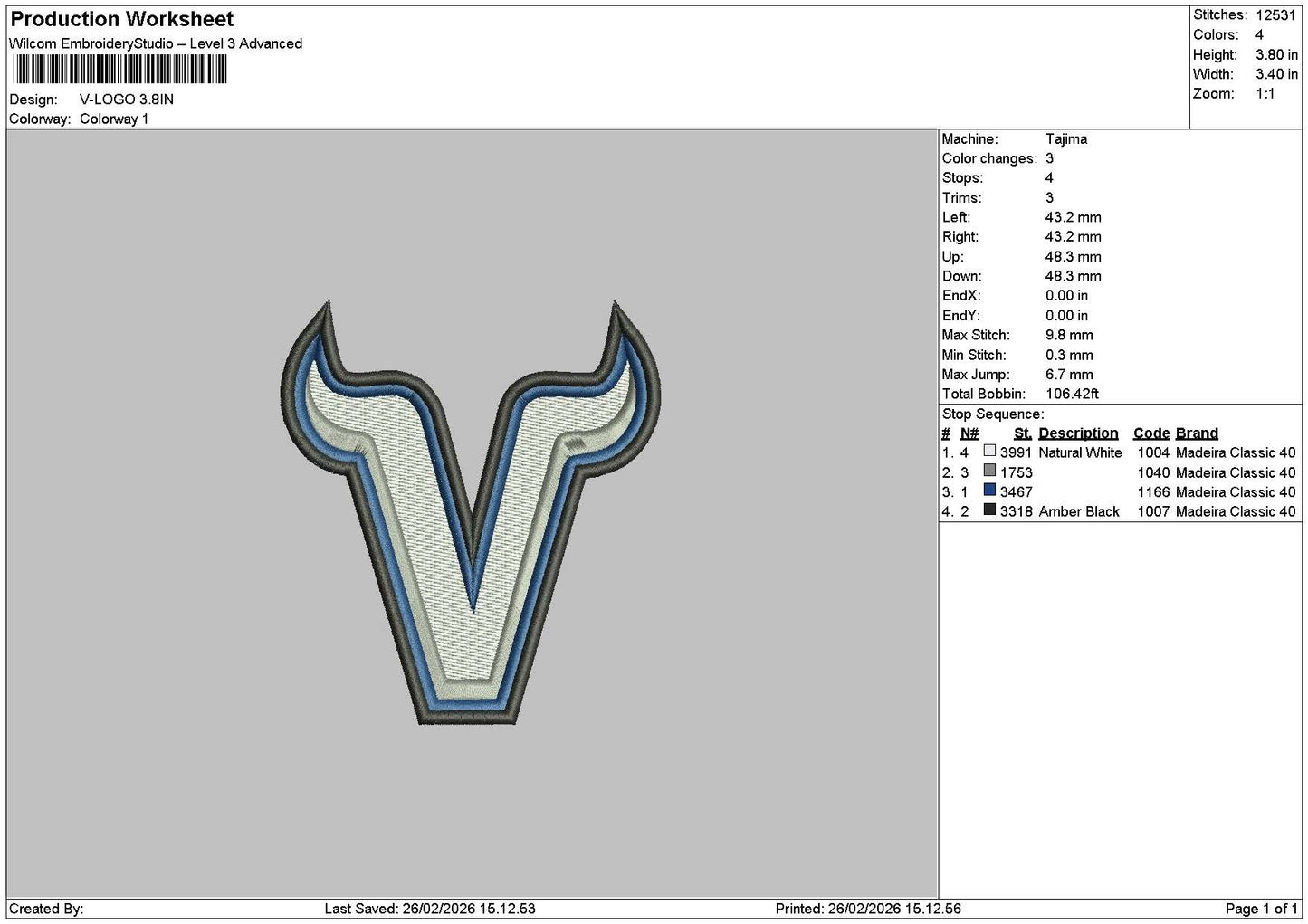
Task: Click the 'Trims:' label
Action: [961, 198]
